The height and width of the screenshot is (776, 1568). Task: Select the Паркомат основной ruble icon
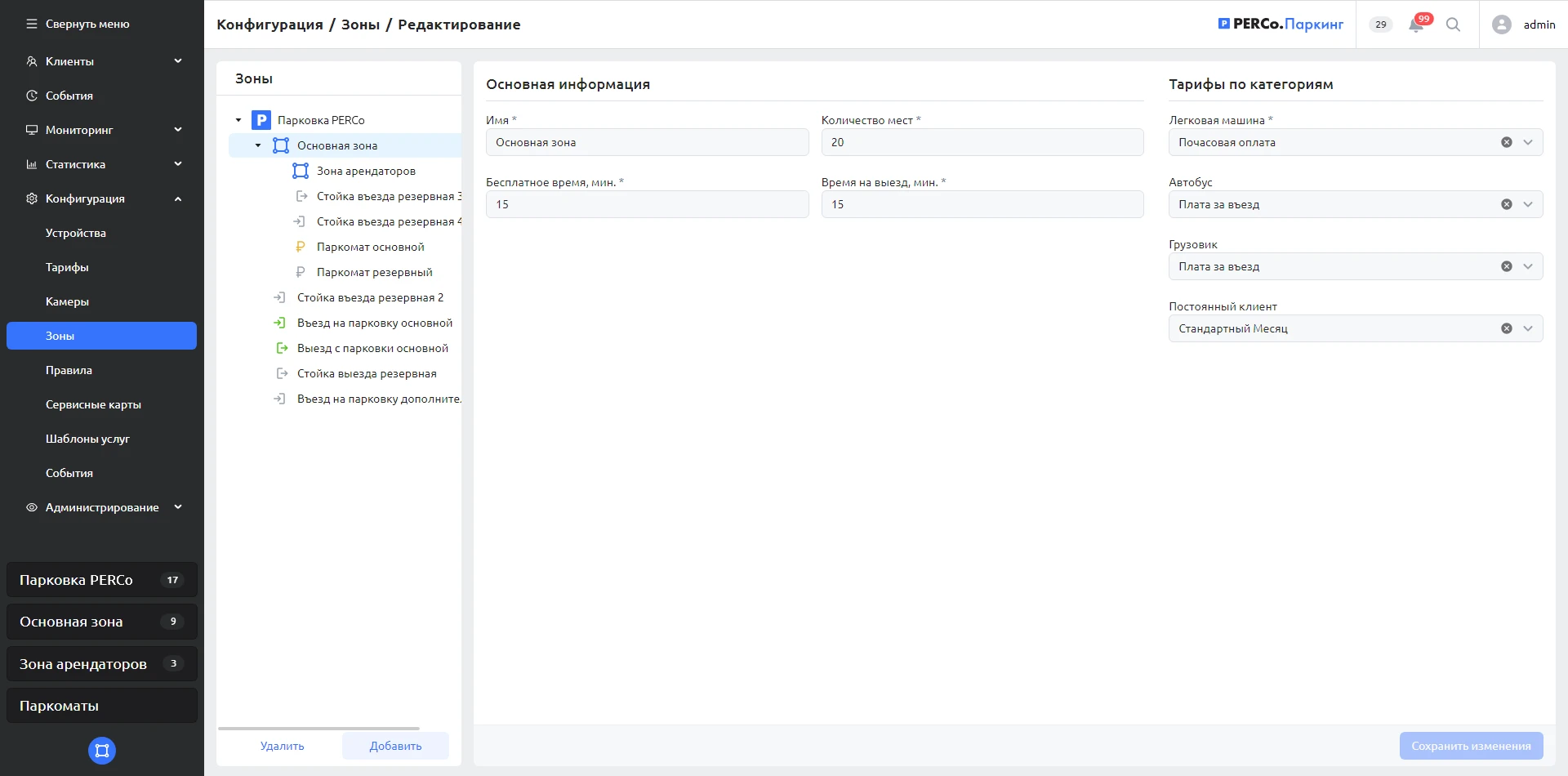[x=301, y=247]
